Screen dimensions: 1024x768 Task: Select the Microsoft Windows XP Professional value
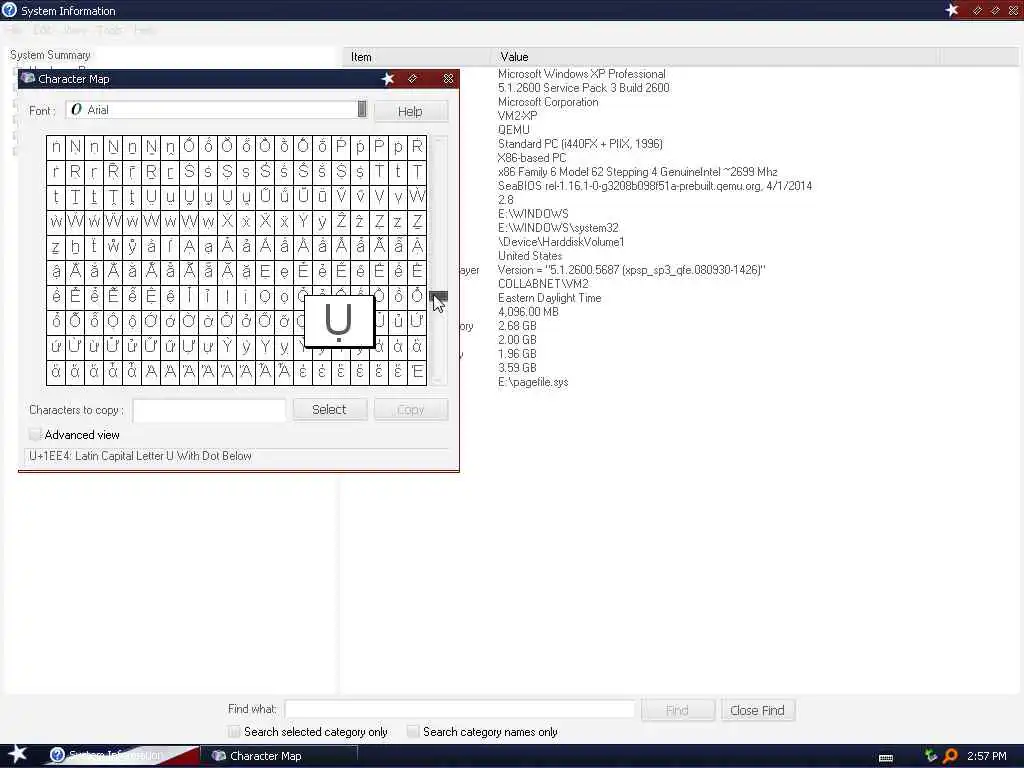582,74
